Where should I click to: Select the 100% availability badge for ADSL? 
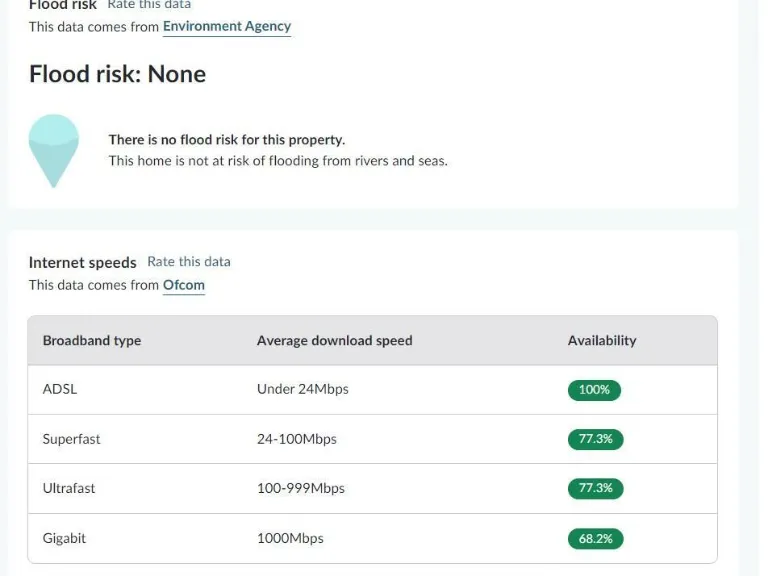(594, 390)
